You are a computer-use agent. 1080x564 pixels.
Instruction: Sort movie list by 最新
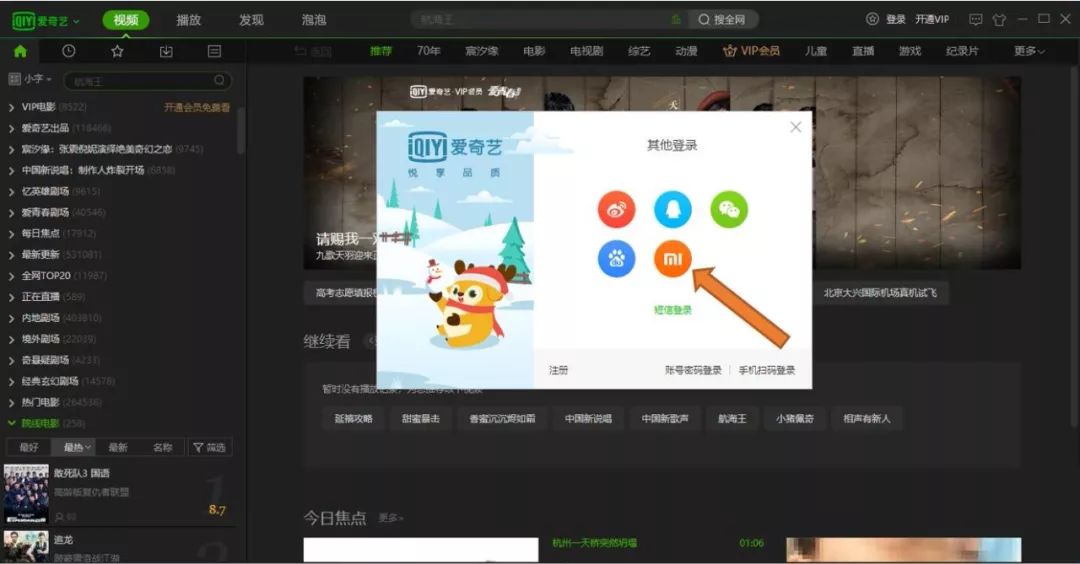click(x=118, y=448)
